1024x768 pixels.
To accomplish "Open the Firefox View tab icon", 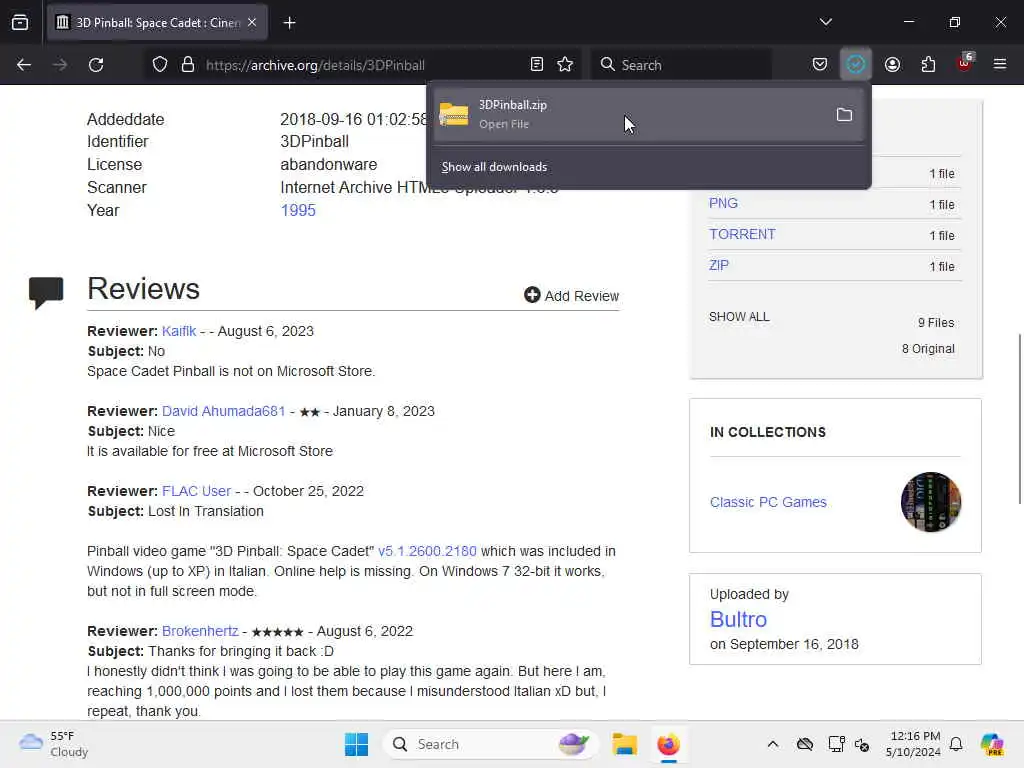I will [20, 23].
